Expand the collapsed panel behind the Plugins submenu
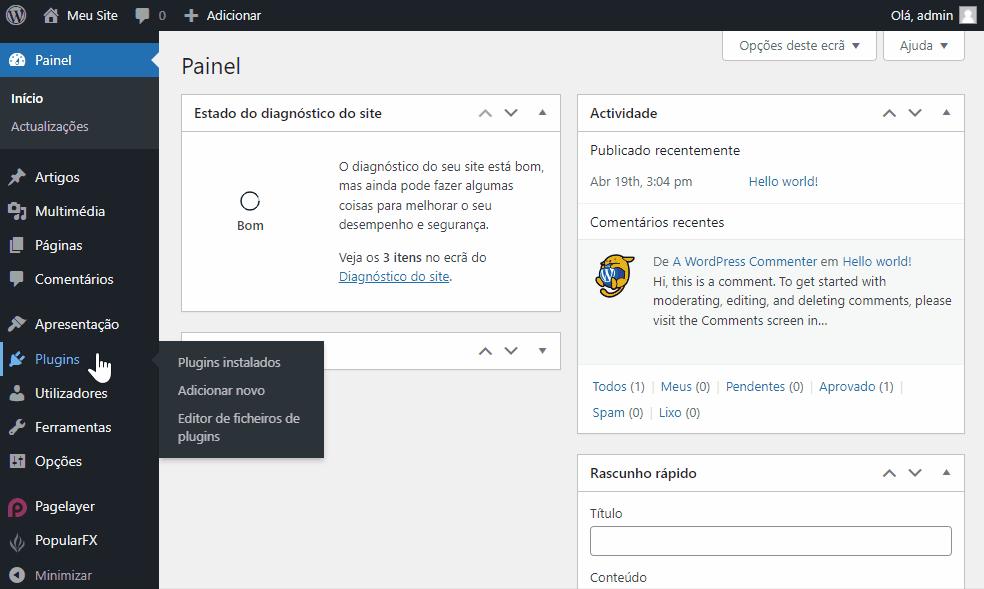This screenshot has width=984, height=589. click(x=543, y=351)
